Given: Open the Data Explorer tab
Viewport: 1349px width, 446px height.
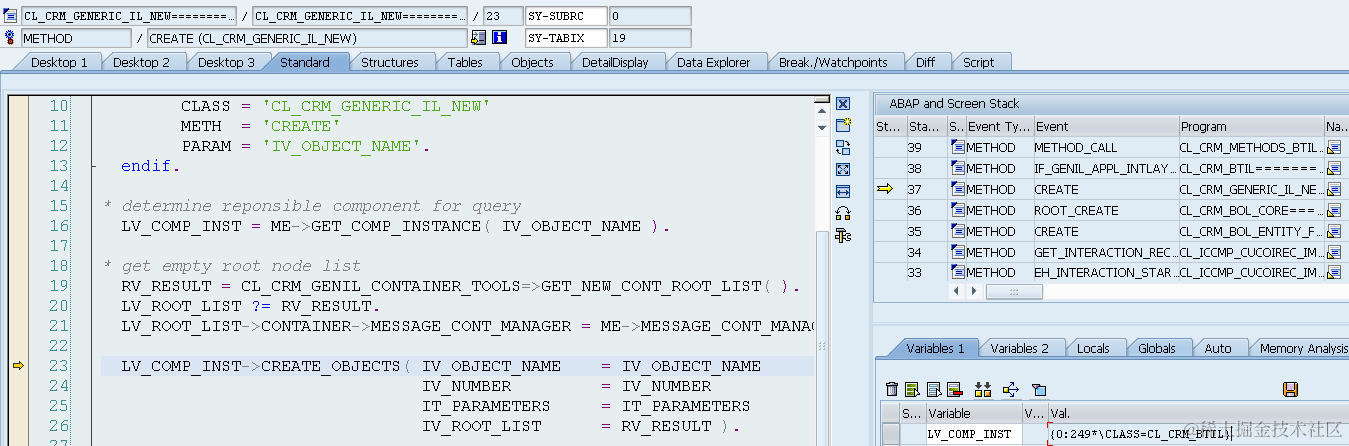Looking at the screenshot, I should [713, 62].
